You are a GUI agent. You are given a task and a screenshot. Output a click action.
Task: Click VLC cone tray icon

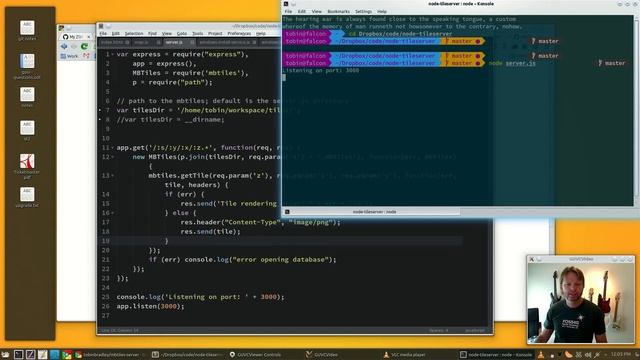coord(541,355)
